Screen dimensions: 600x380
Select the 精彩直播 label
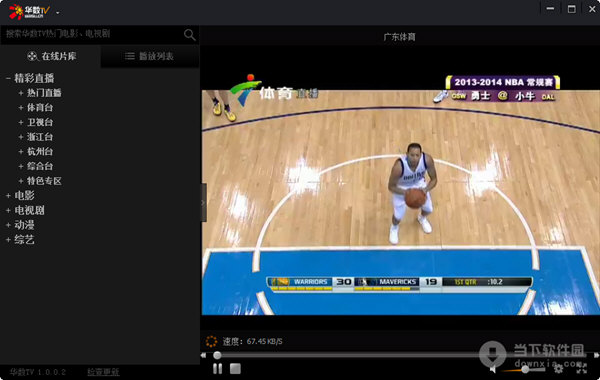click(x=34, y=78)
